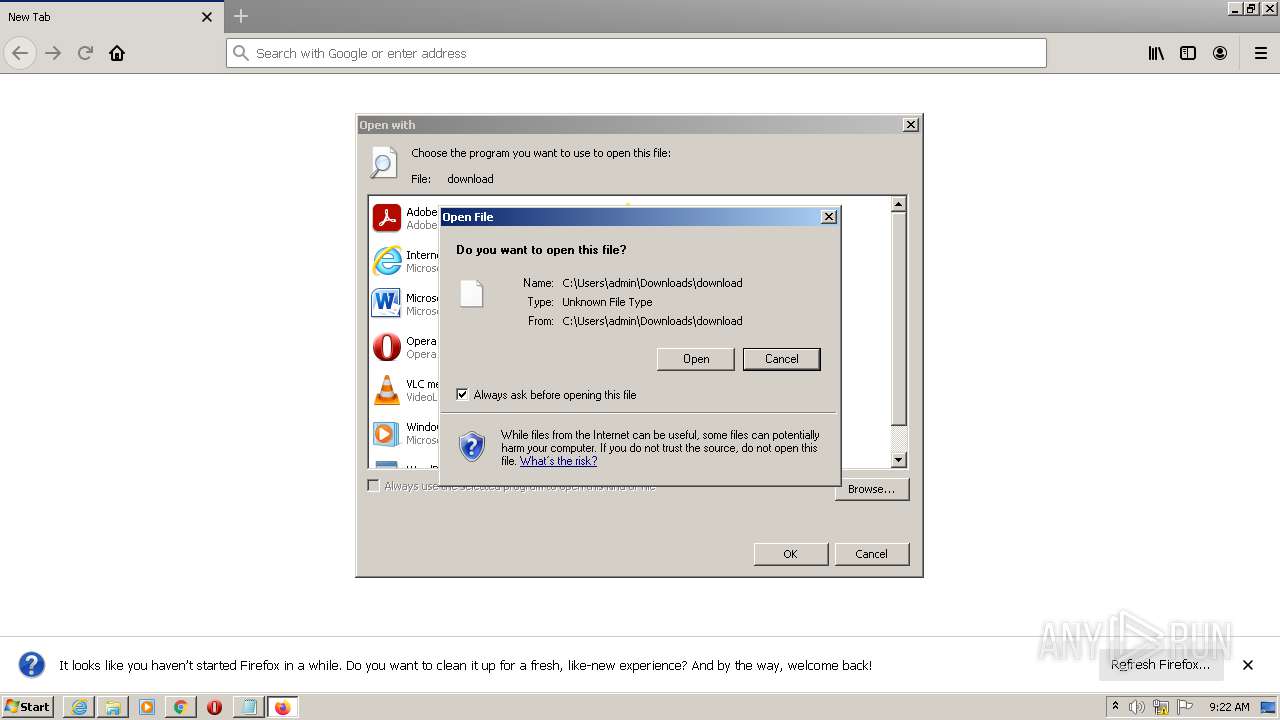The image size is (1280, 720).
Task: Click Open in the Open File dialog
Action: tap(696, 359)
